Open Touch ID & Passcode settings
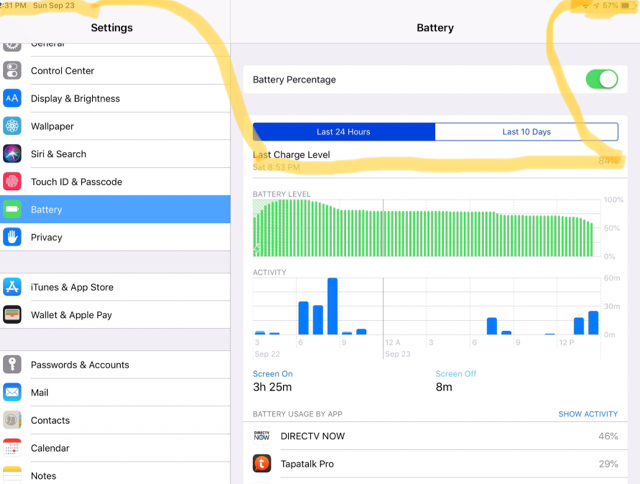 tap(115, 182)
